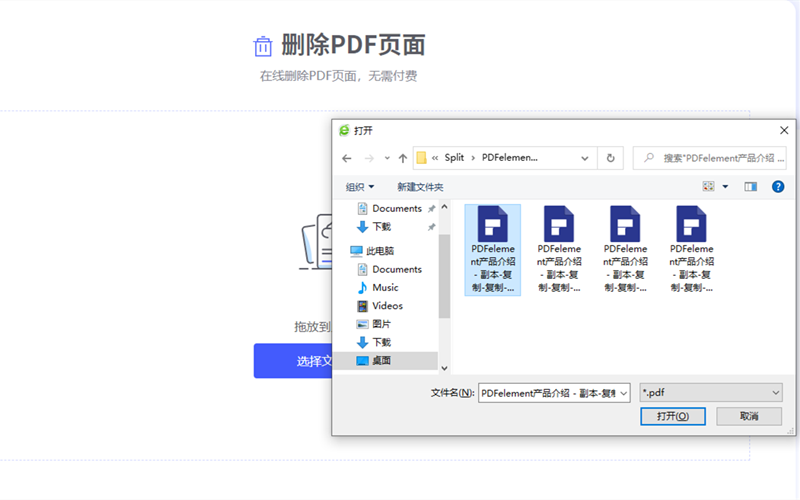The image size is (800, 500).
Task: Go up one folder level with the up arrow
Action: coord(402,158)
